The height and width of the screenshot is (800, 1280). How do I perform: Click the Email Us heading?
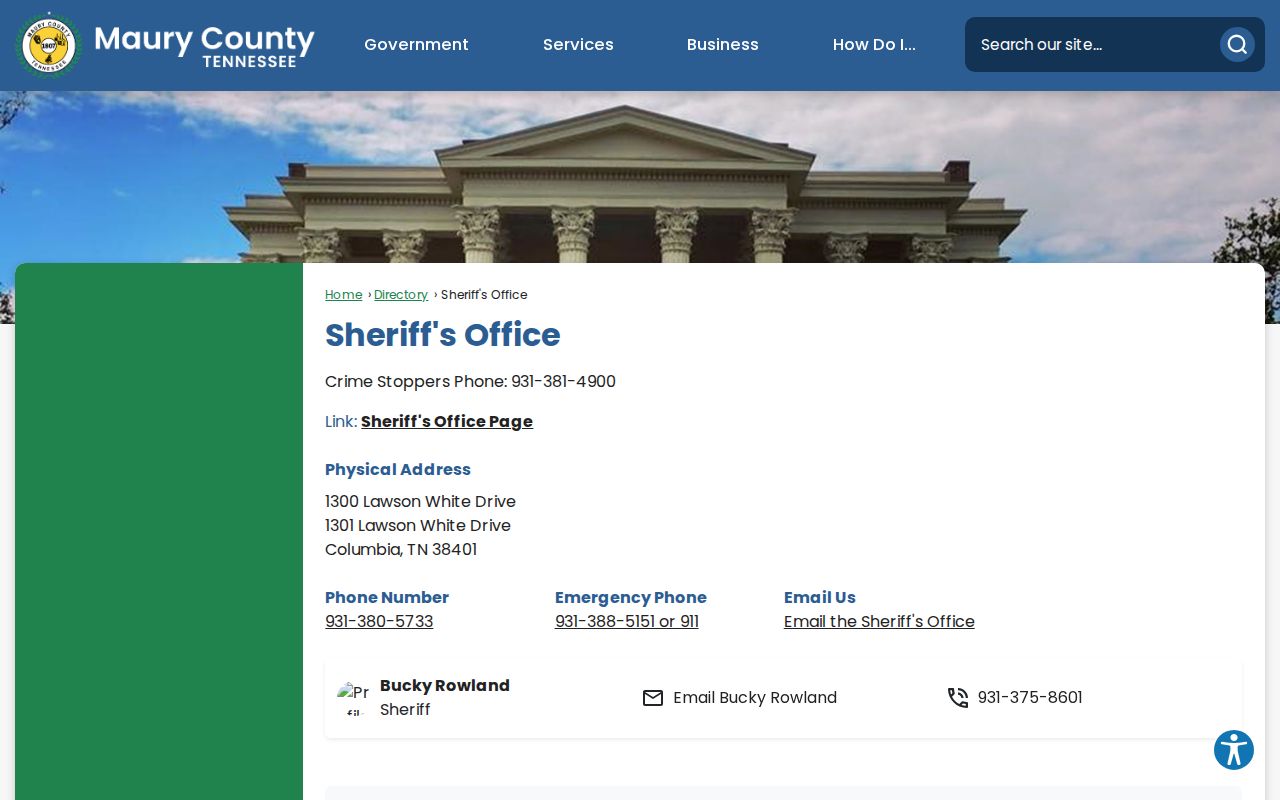820,598
